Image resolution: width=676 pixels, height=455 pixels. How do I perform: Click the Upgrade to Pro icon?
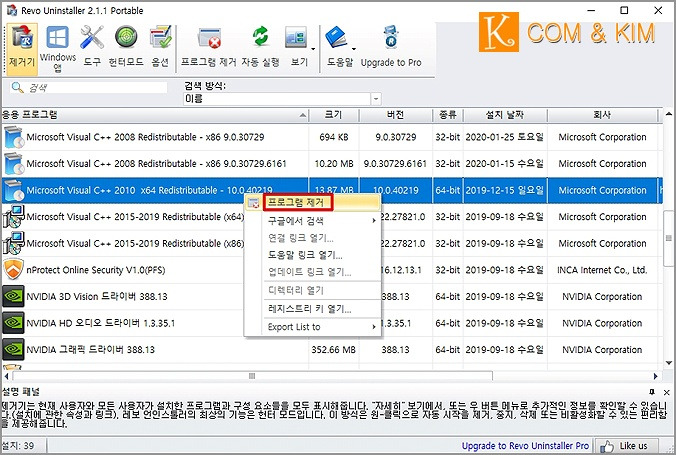click(x=391, y=47)
